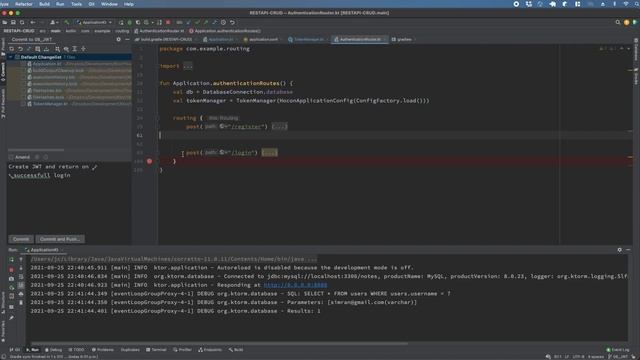Open the Build menu

(44, 4)
